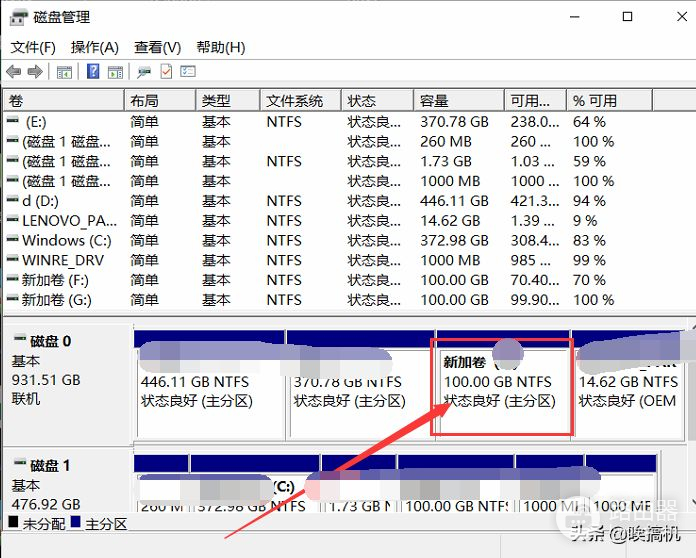Click the 446.11 GB capacity cell in list

coord(455,201)
